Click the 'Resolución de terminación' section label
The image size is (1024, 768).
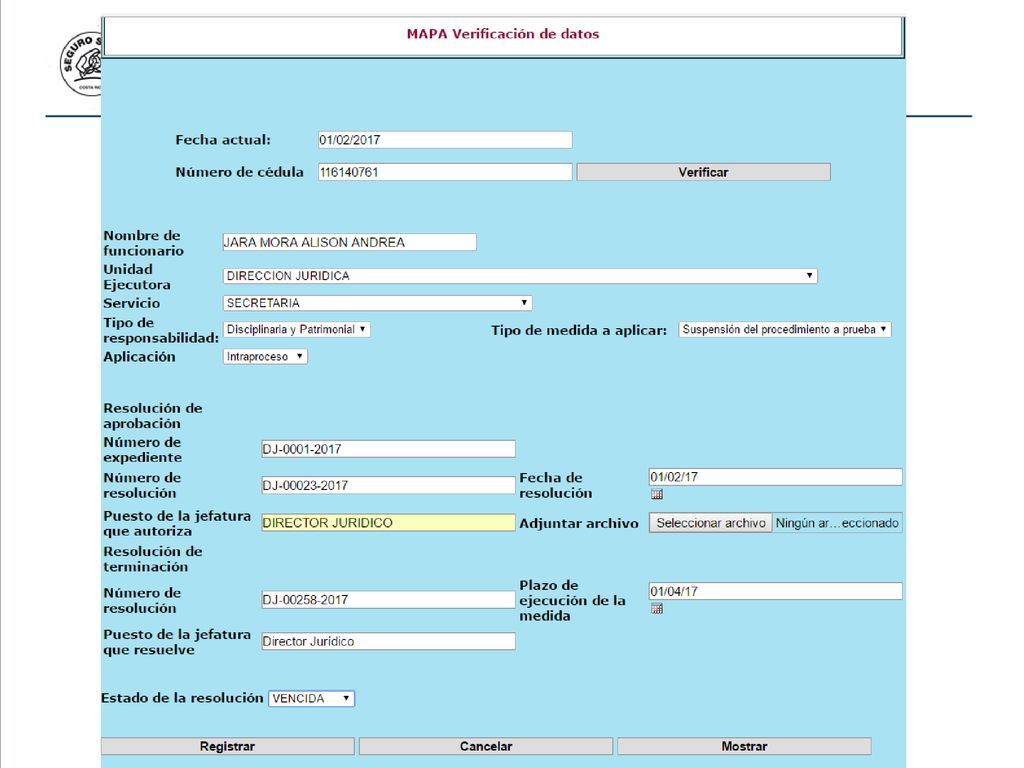[x=153, y=559]
